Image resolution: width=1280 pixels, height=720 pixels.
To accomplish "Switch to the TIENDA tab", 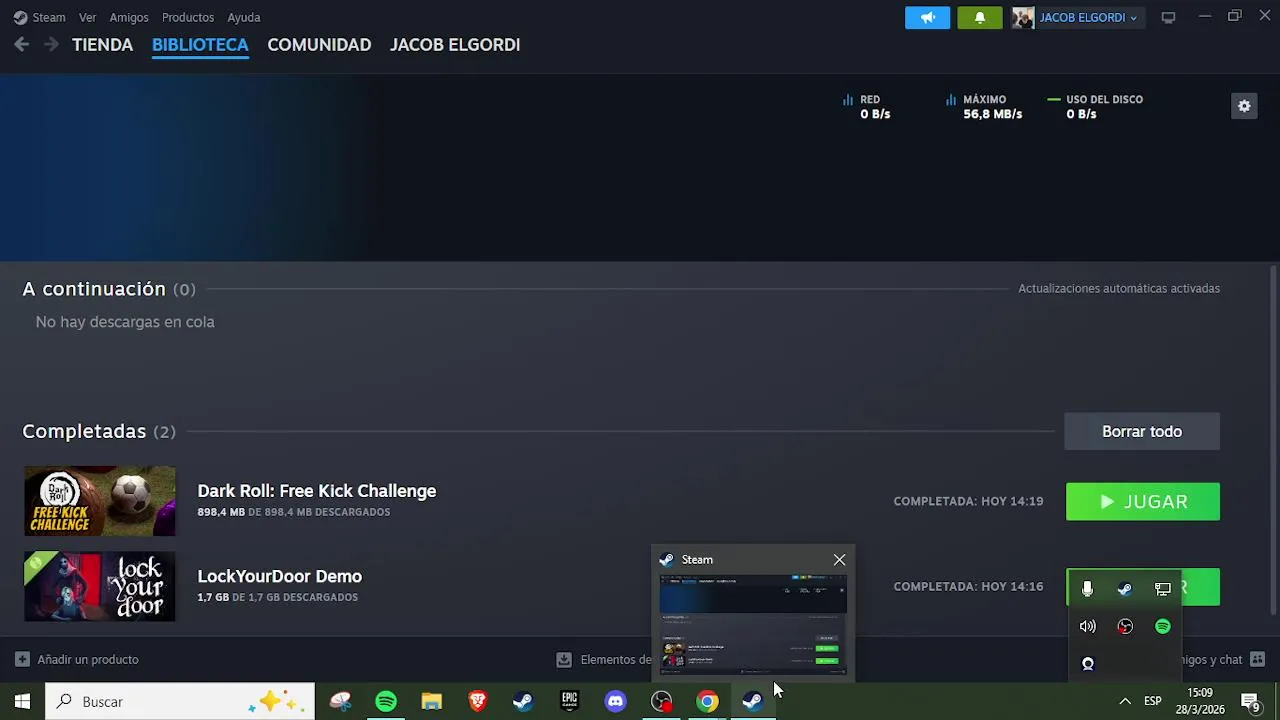I will pos(102,45).
